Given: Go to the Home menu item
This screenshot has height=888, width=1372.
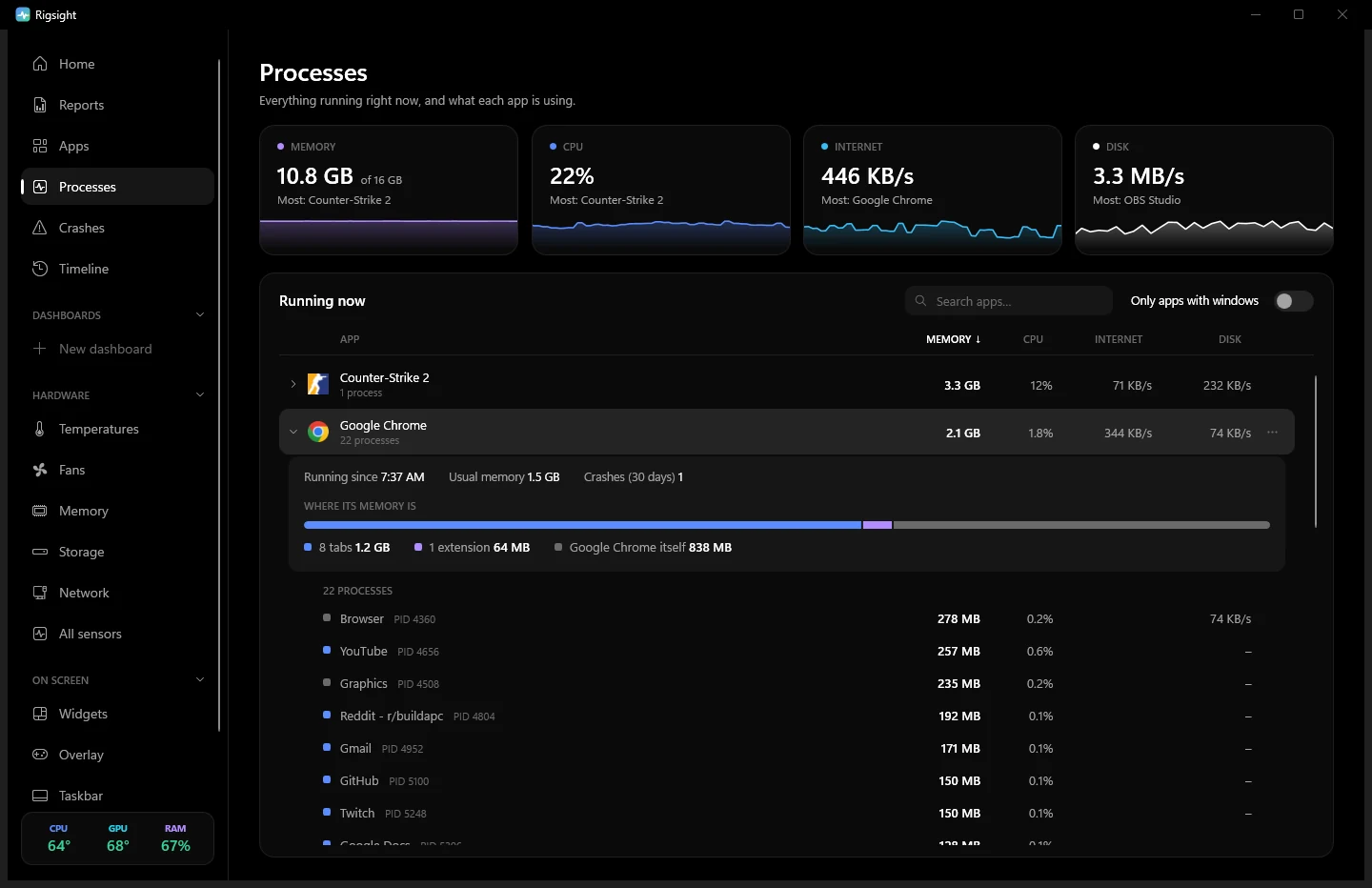Looking at the screenshot, I should (117, 64).
